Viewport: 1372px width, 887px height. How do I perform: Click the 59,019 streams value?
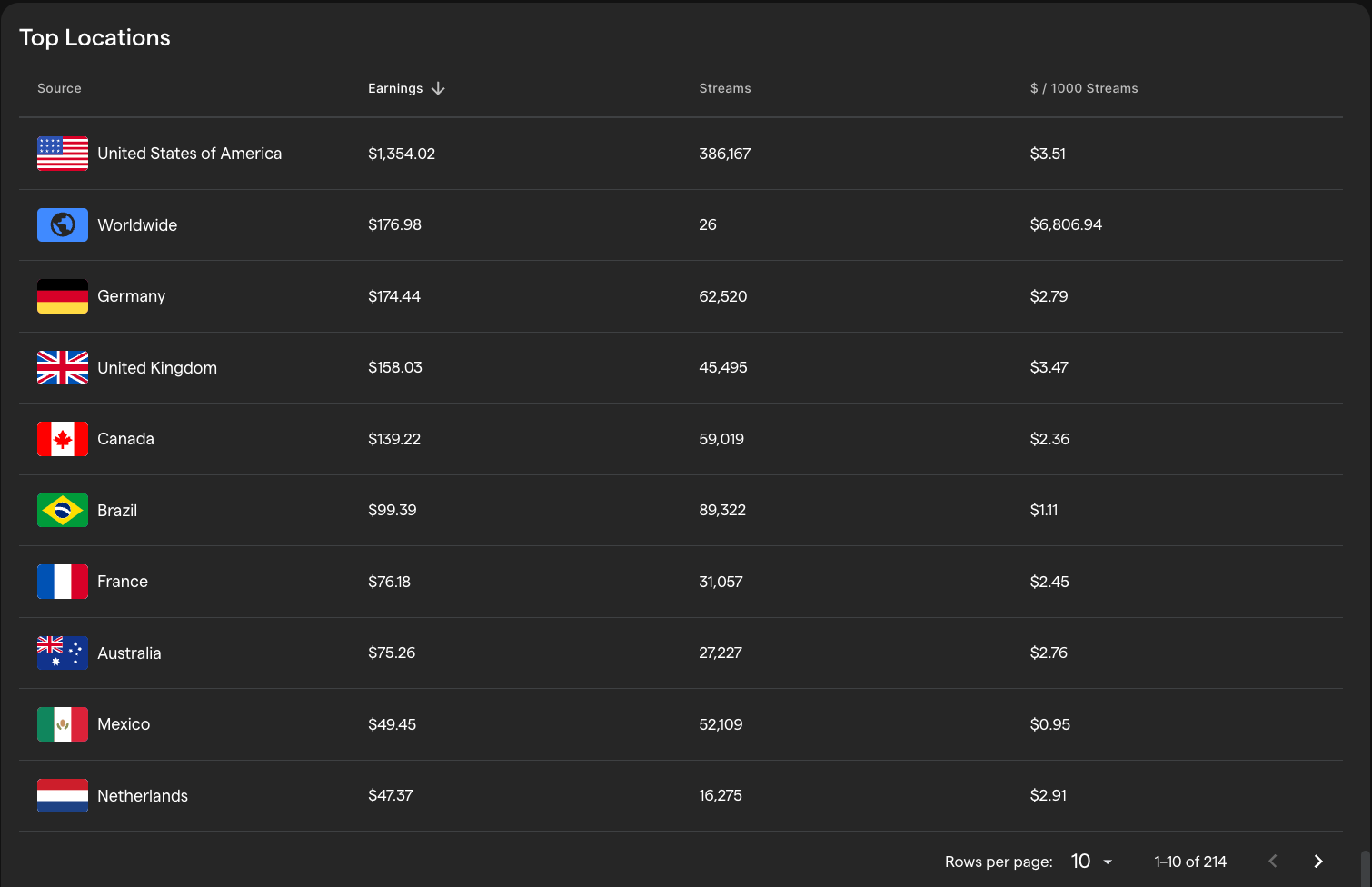pyautogui.click(x=721, y=439)
